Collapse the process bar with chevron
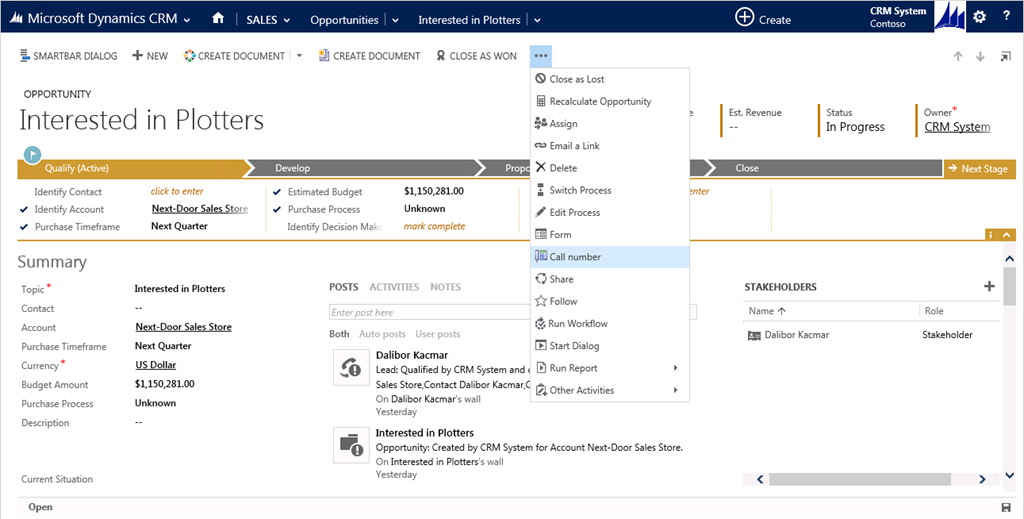Image resolution: width=1024 pixels, height=519 pixels. (x=1008, y=234)
